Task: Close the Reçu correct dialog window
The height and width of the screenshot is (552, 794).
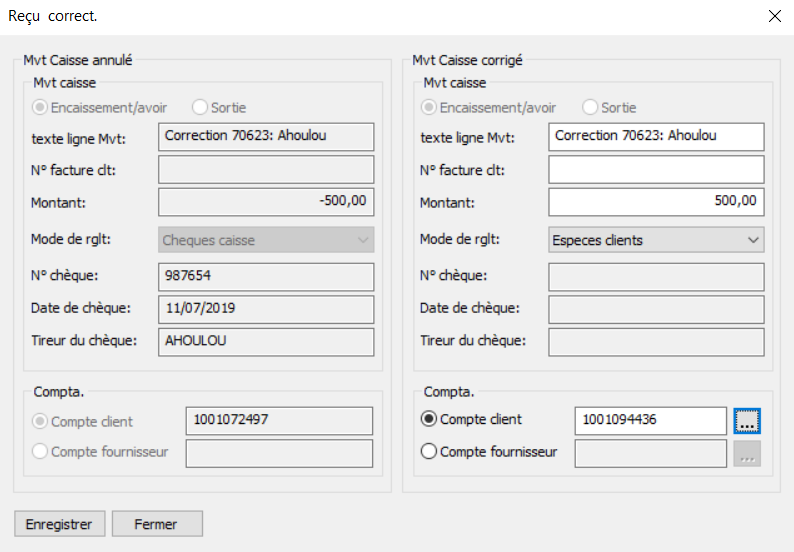Action: [x=775, y=16]
